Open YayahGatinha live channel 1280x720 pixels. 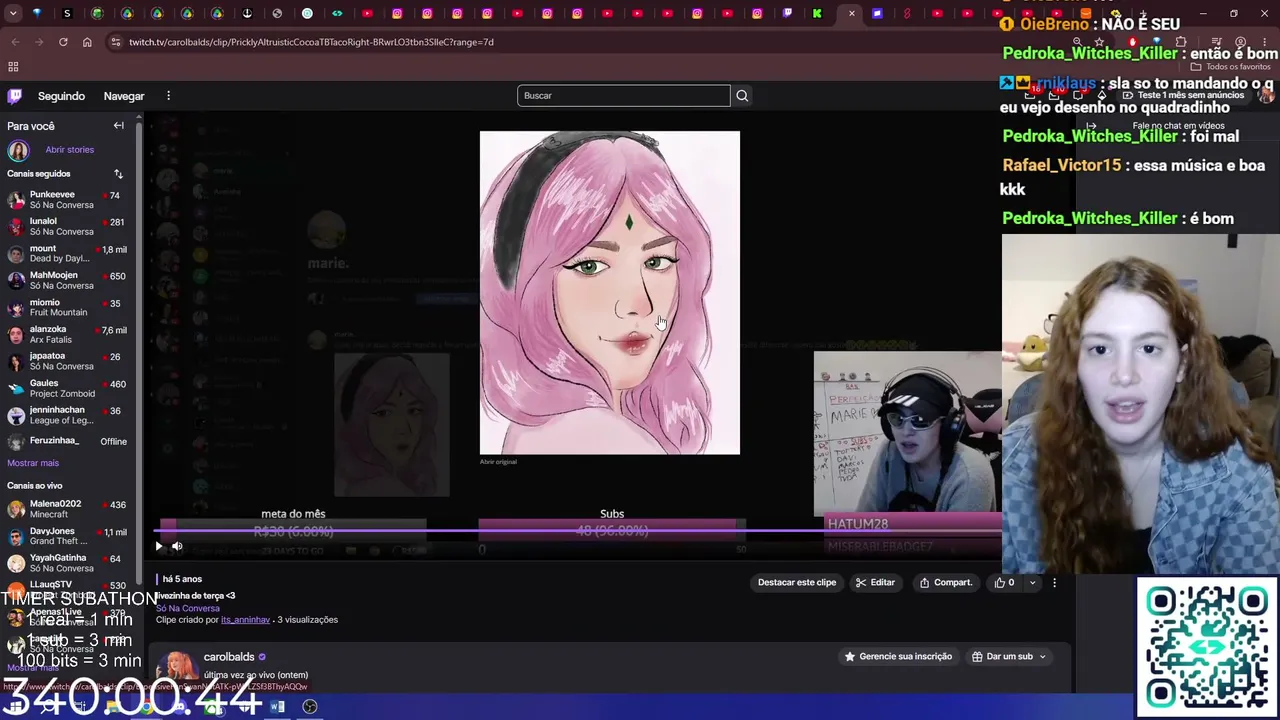pos(67,563)
